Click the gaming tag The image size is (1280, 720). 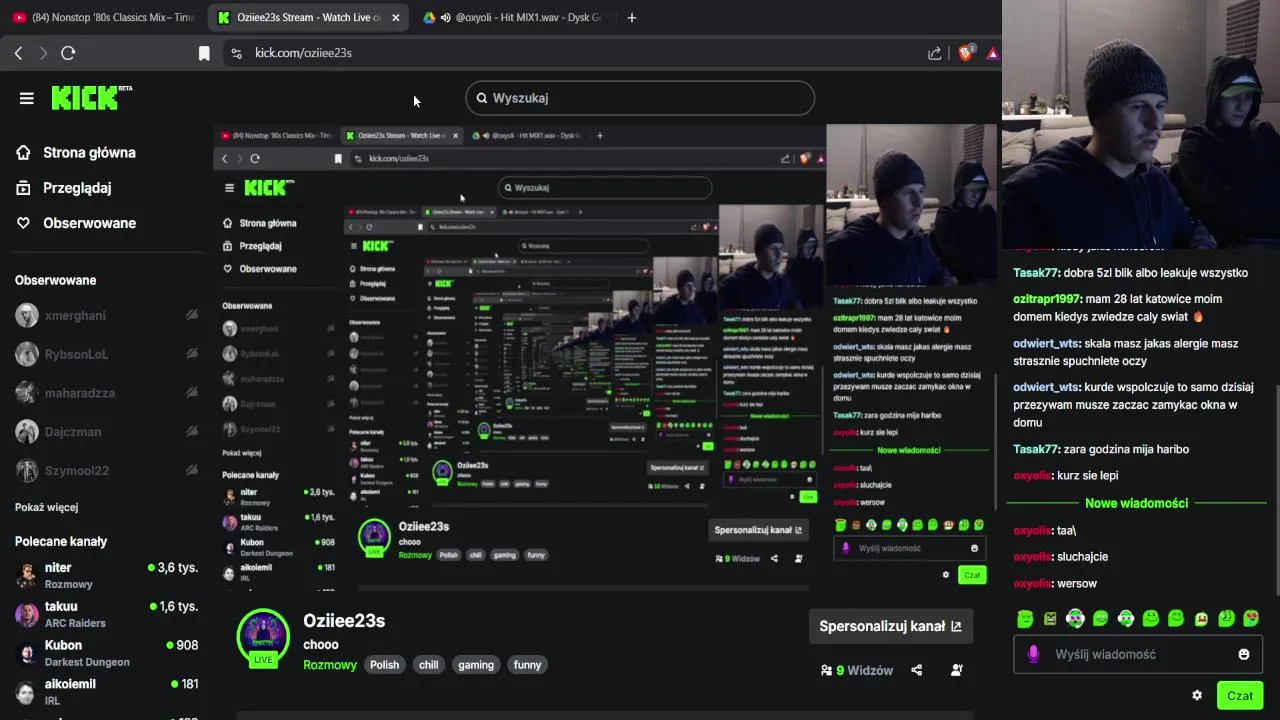(476, 665)
